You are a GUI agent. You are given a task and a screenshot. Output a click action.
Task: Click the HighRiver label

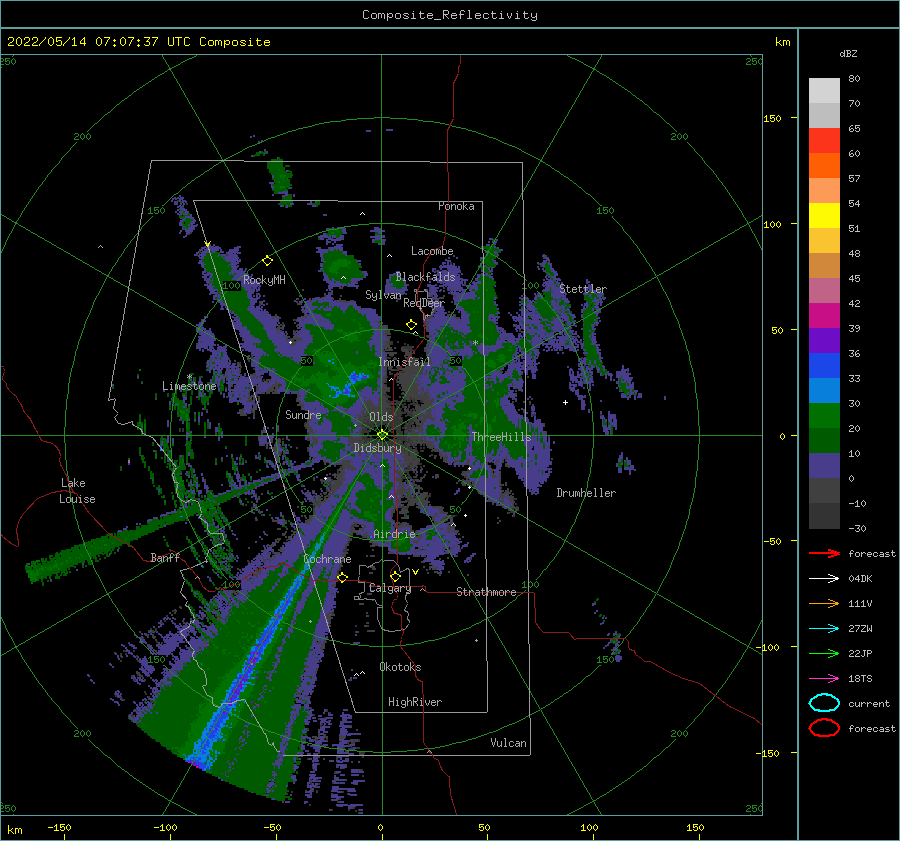click(415, 702)
